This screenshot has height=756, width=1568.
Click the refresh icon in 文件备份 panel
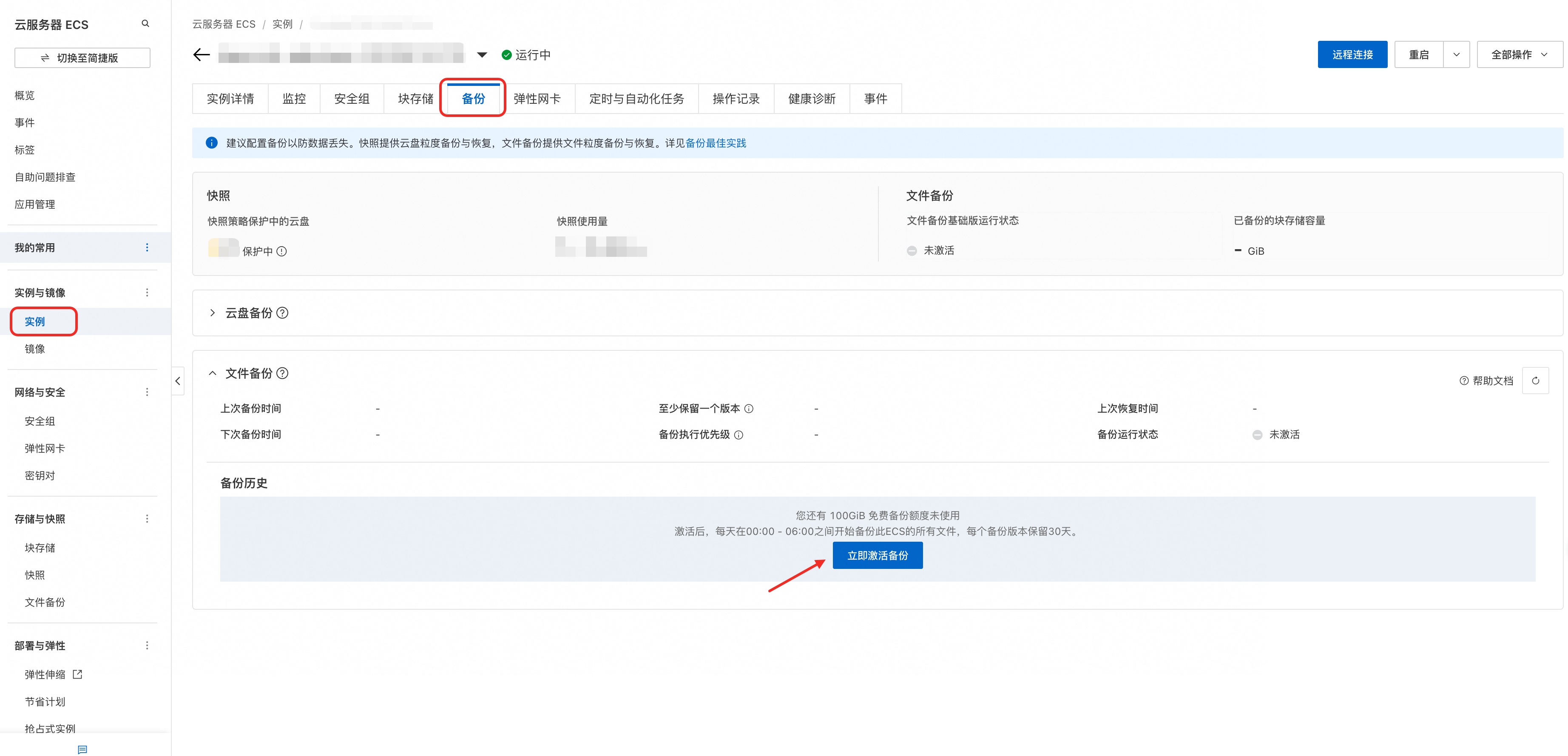[x=1535, y=381]
